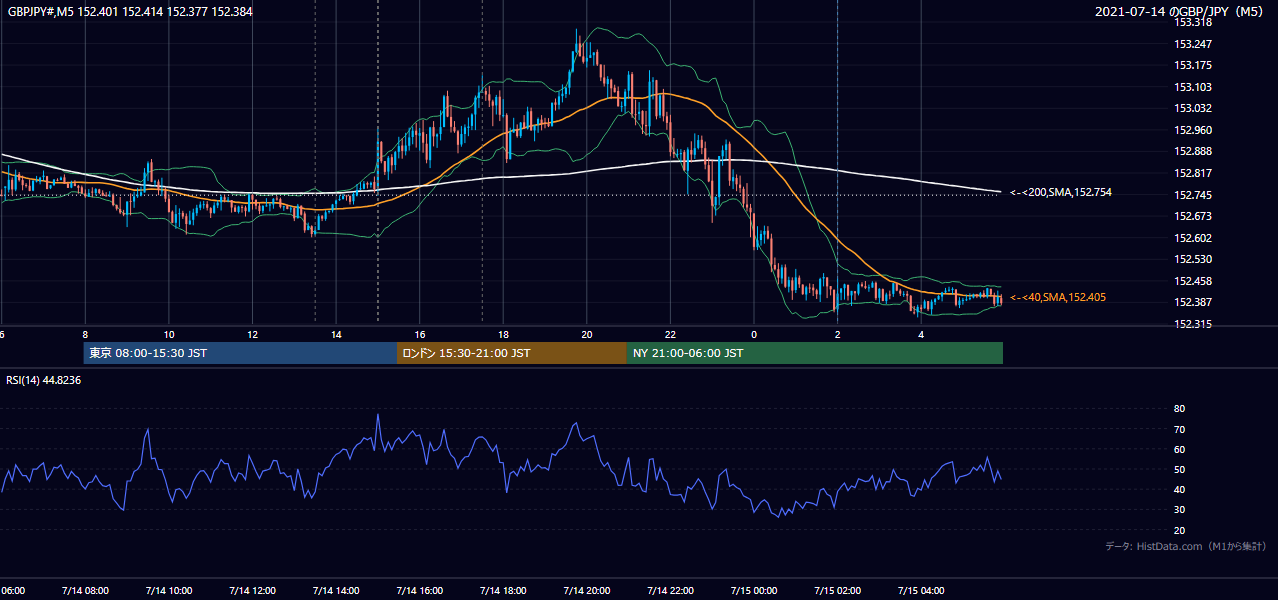1278x600 pixels.
Task: Click hour tick 16 under the price chart
Action: (420, 335)
